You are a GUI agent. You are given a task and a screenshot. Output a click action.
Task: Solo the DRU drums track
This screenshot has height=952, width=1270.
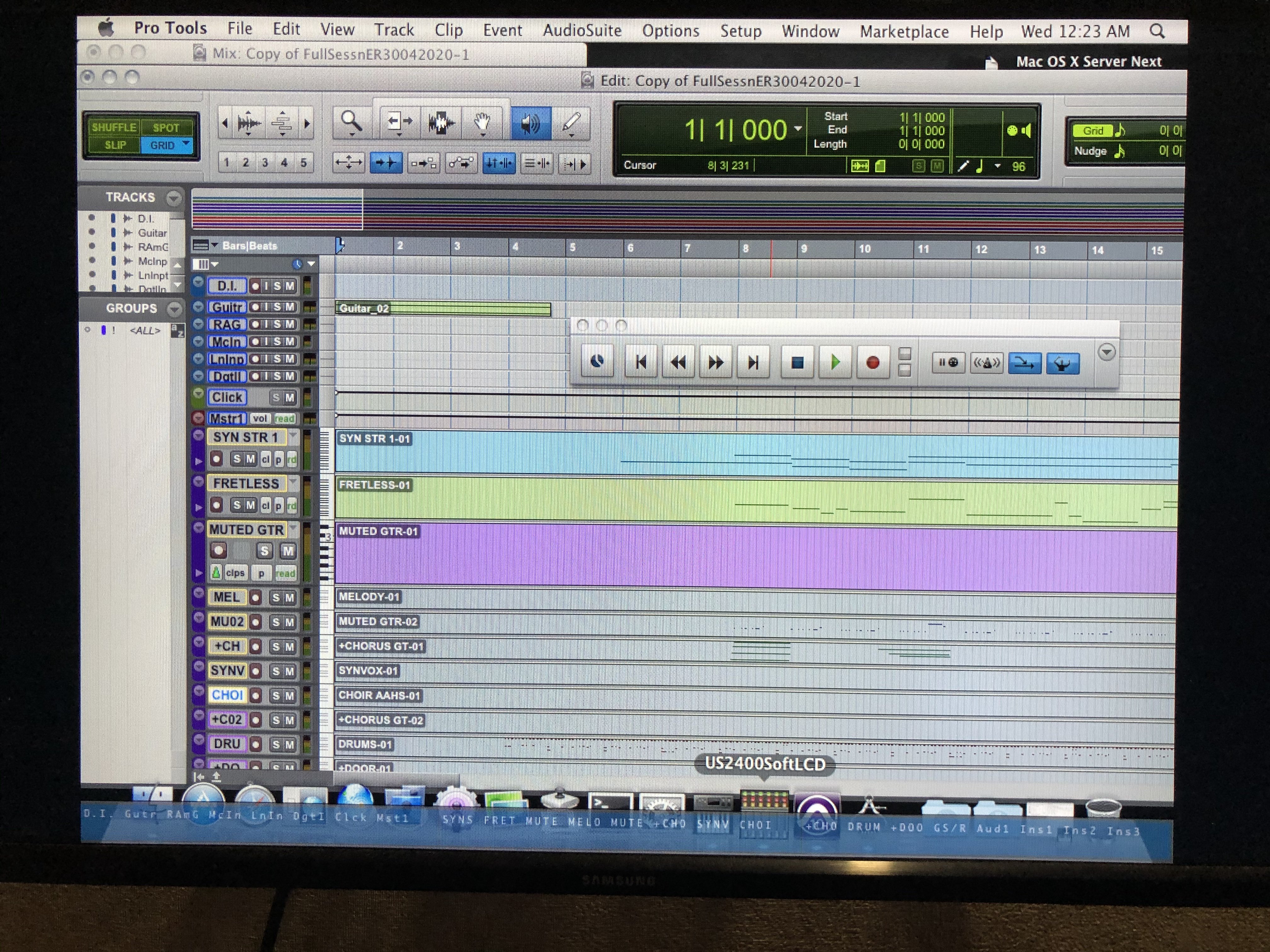point(276,744)
